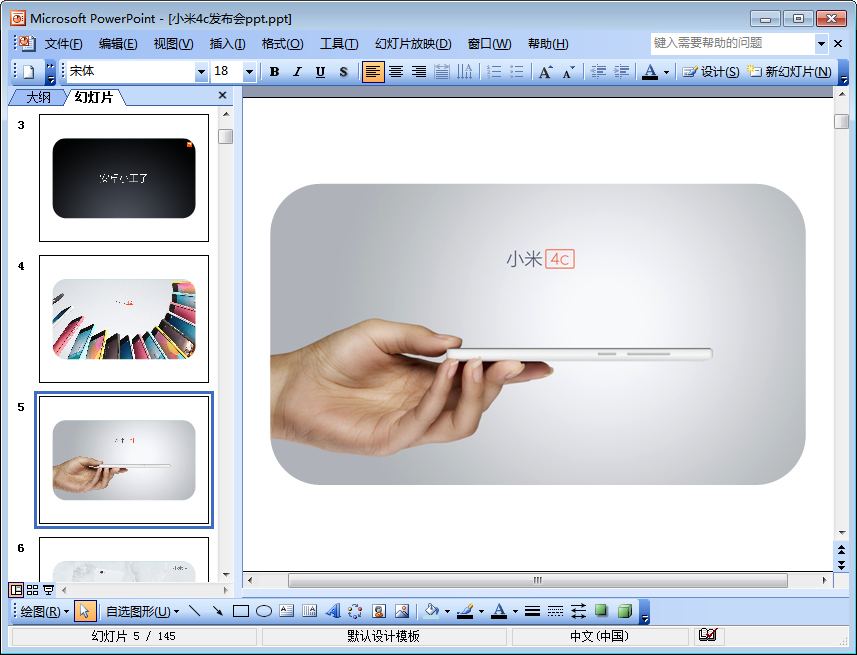Image resolution: width=857 pixels, height=655 pixels.
Task: Apply font color from formatting toolbar
Action: click(650, 72)
